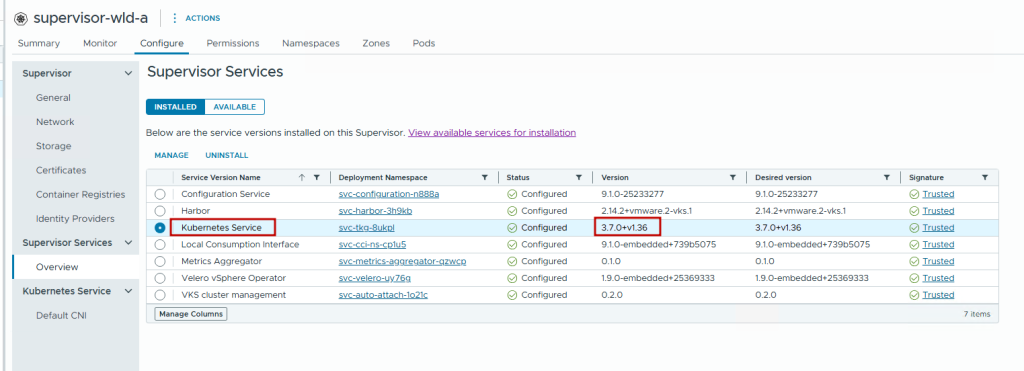Open the Configure tab

click(162, 44)
